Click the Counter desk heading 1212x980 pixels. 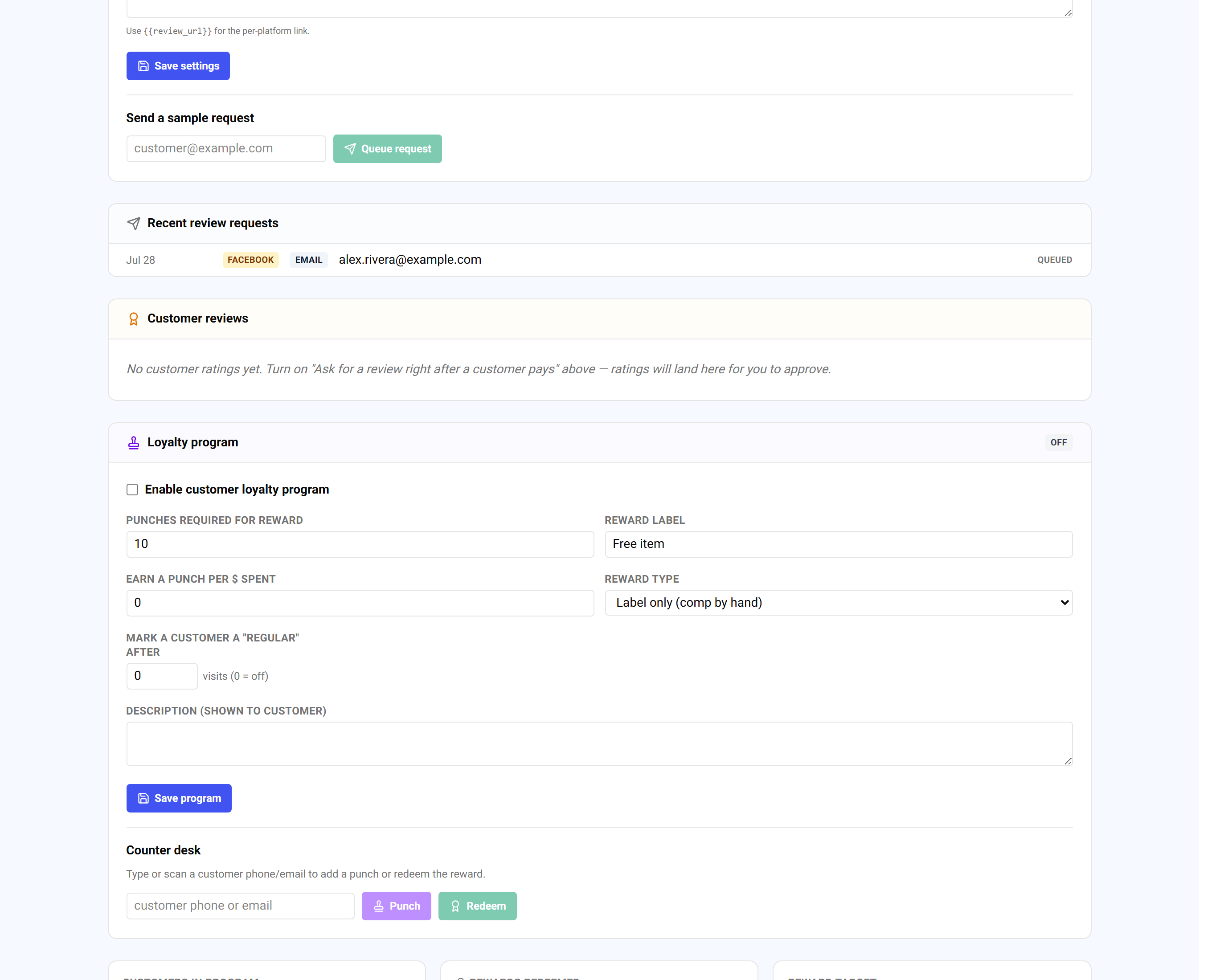point(163,850)
